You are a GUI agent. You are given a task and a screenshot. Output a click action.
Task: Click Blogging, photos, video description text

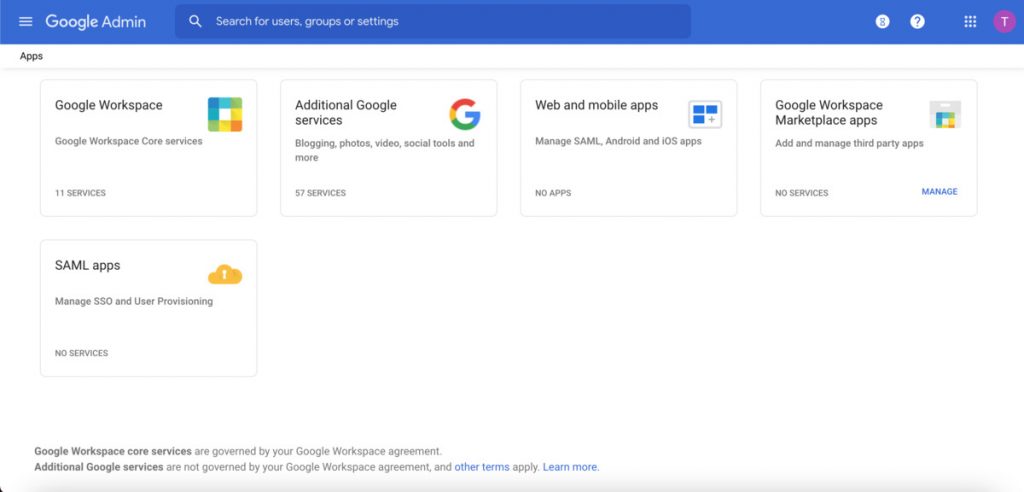(x=385, y=150)
